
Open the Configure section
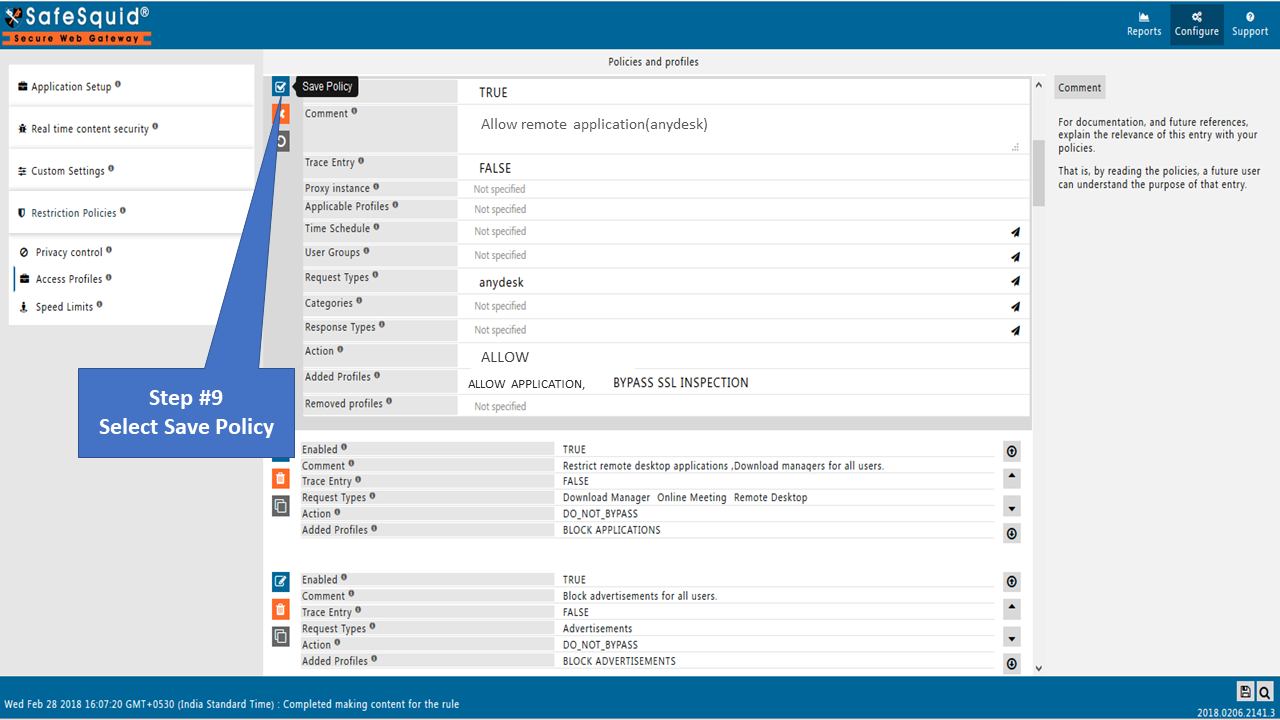(1197, 25)
